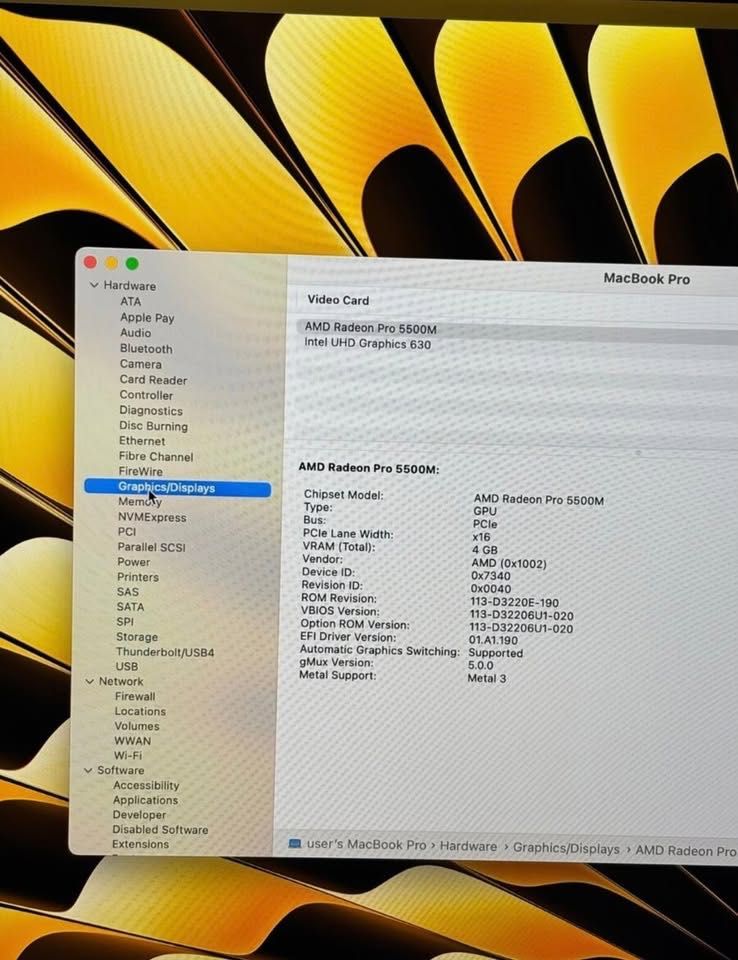
Task: Click Device ID value 0x7340
Action: coord(491,576)
